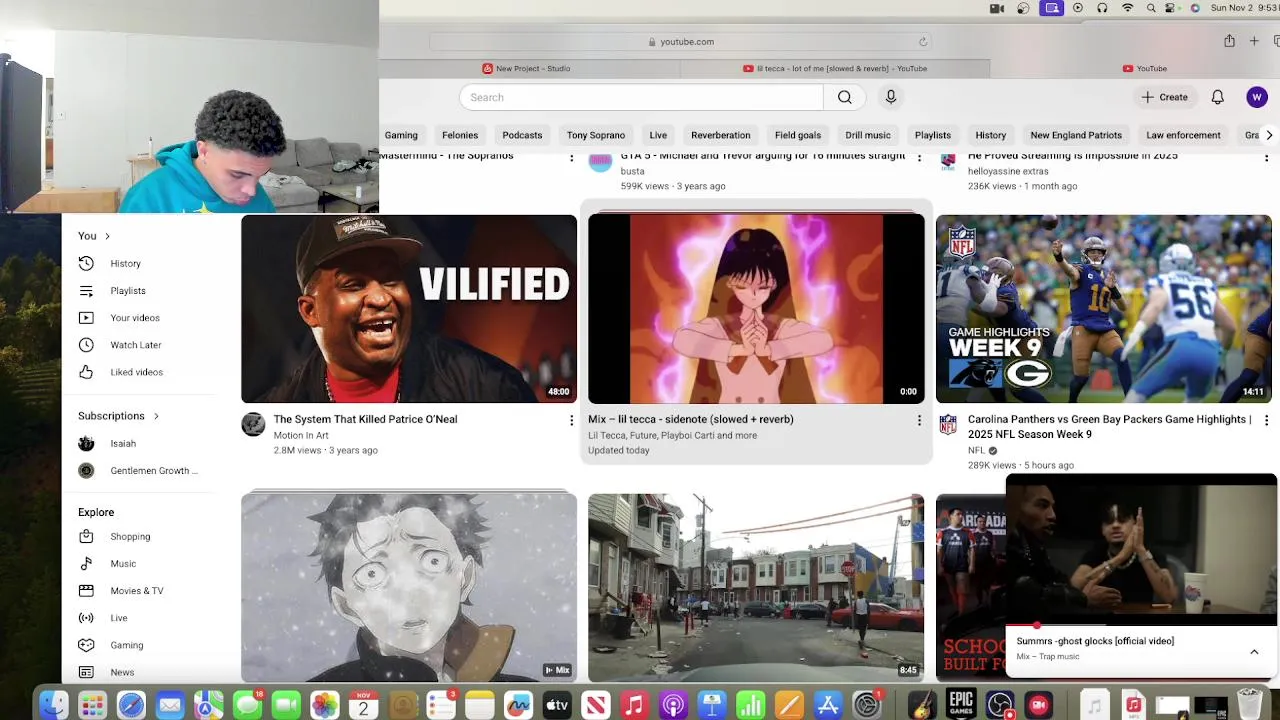
Task: Open Spotlight search in menu bar
Action: 1151,8
